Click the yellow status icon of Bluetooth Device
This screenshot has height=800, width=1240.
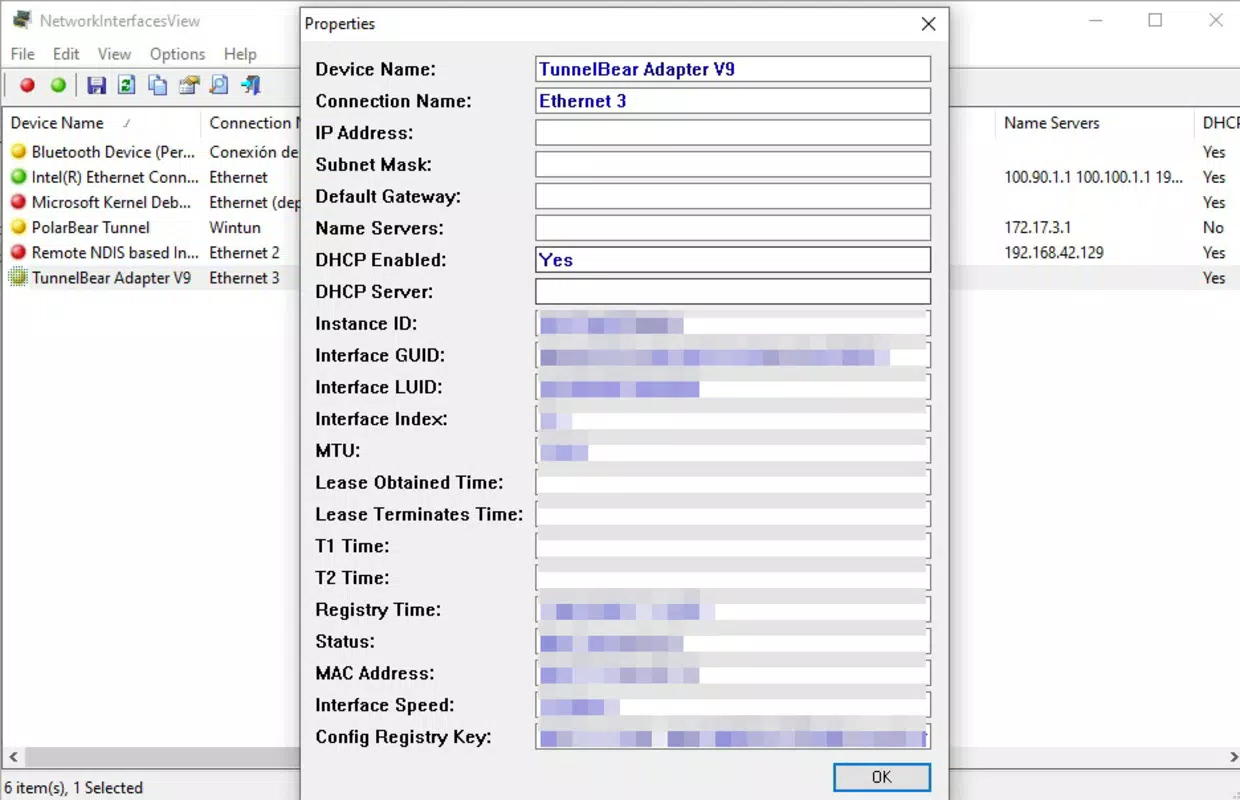[x=18, y=152]
